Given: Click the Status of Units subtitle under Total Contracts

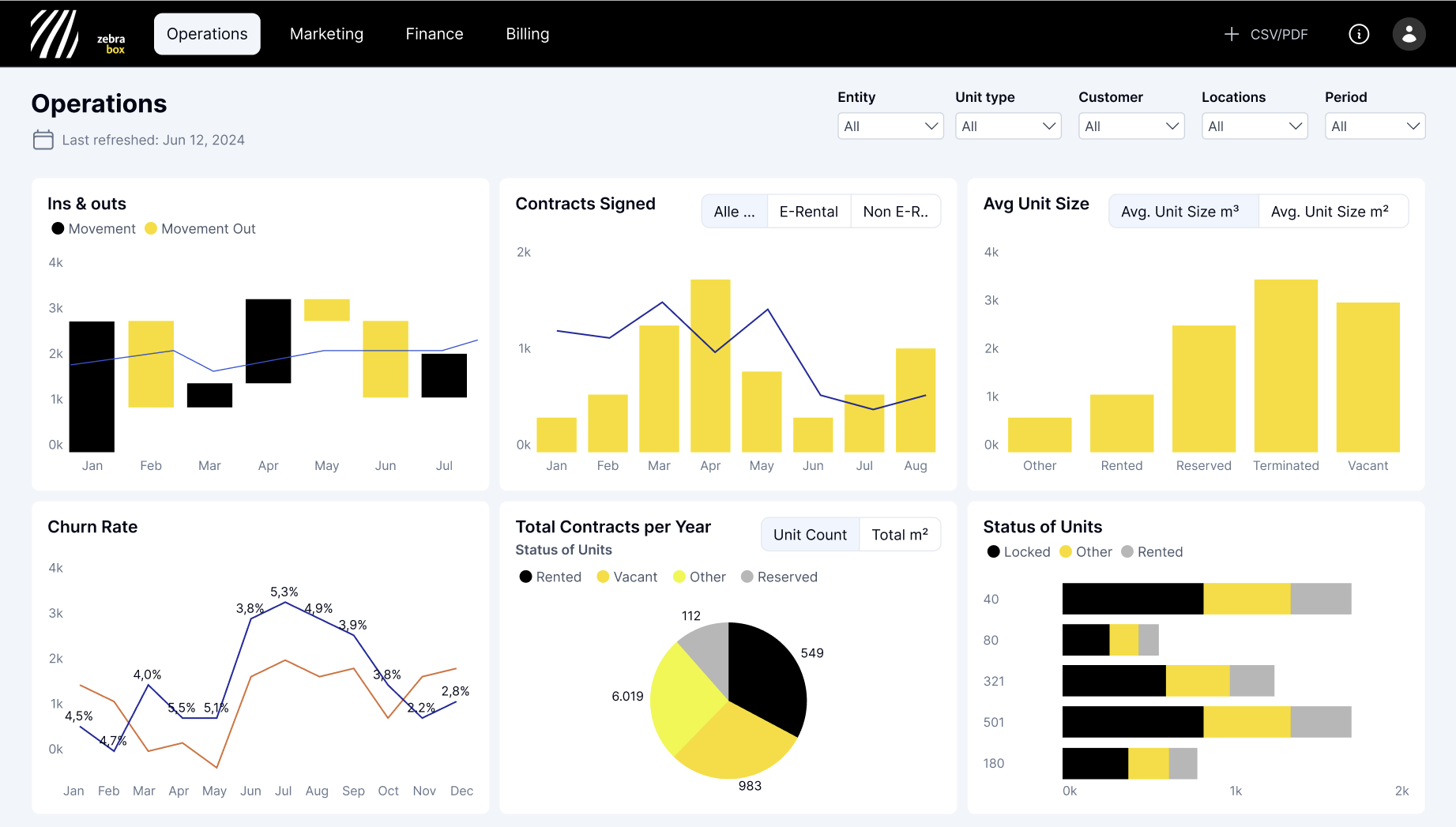Looking at the screenshot, I should click(563, 550).
